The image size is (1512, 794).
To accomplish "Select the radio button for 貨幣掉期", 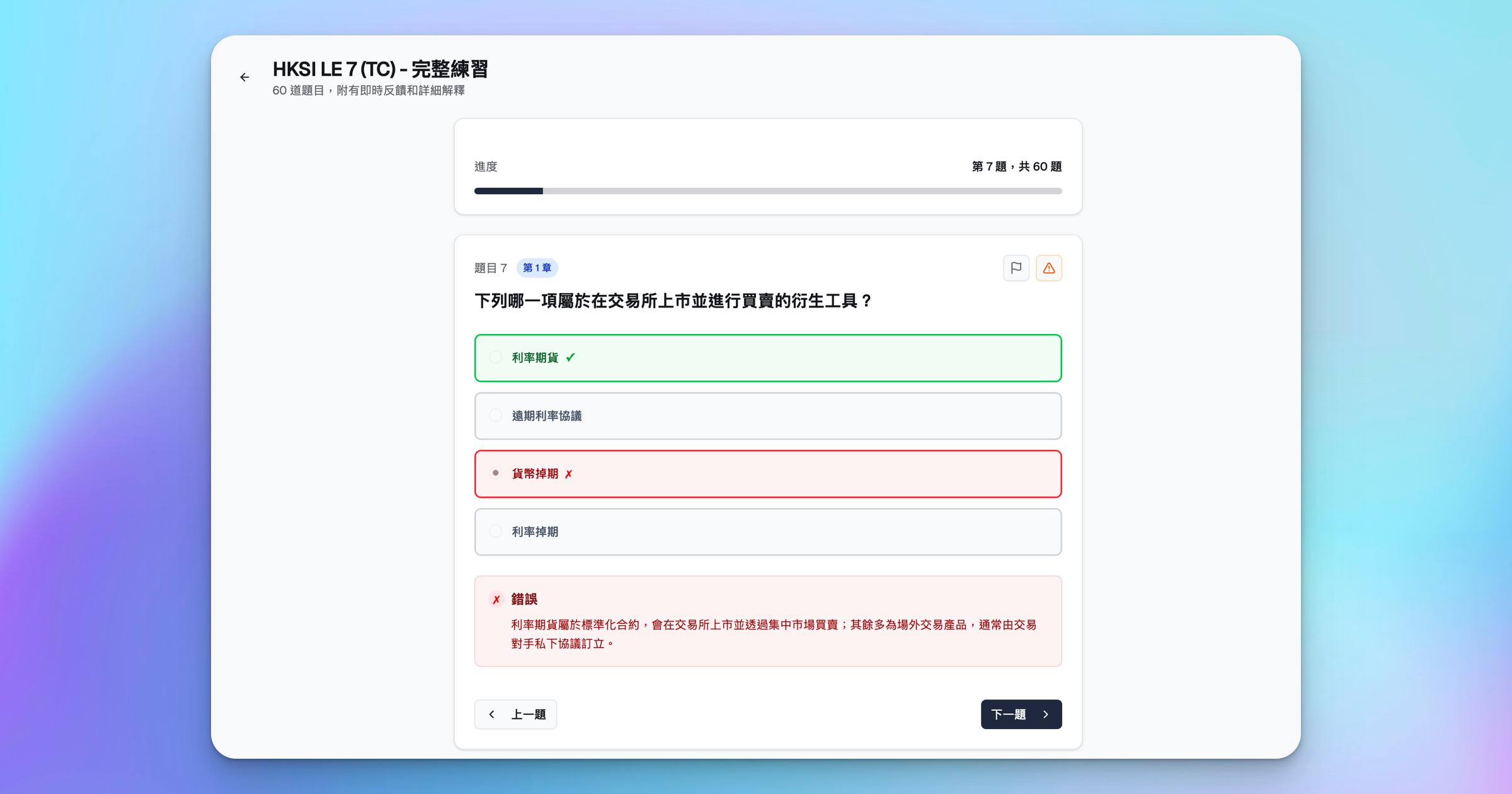I will click(496, 473).
